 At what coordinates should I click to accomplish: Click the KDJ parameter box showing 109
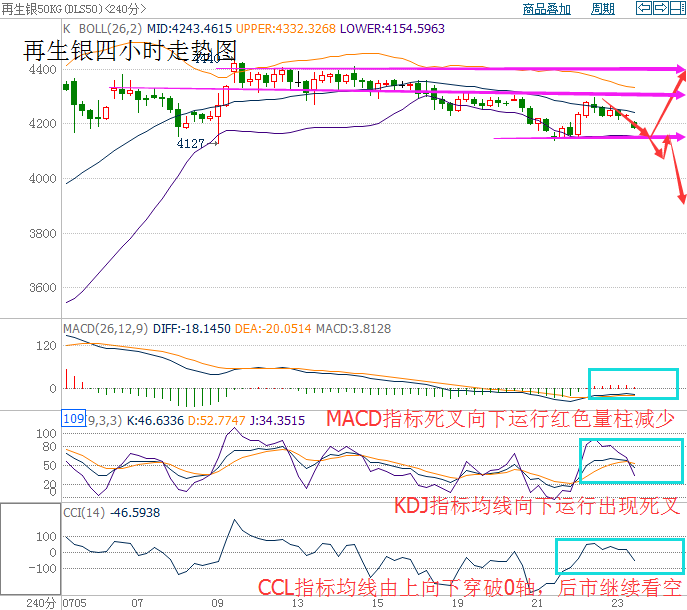tap(73, 420)
